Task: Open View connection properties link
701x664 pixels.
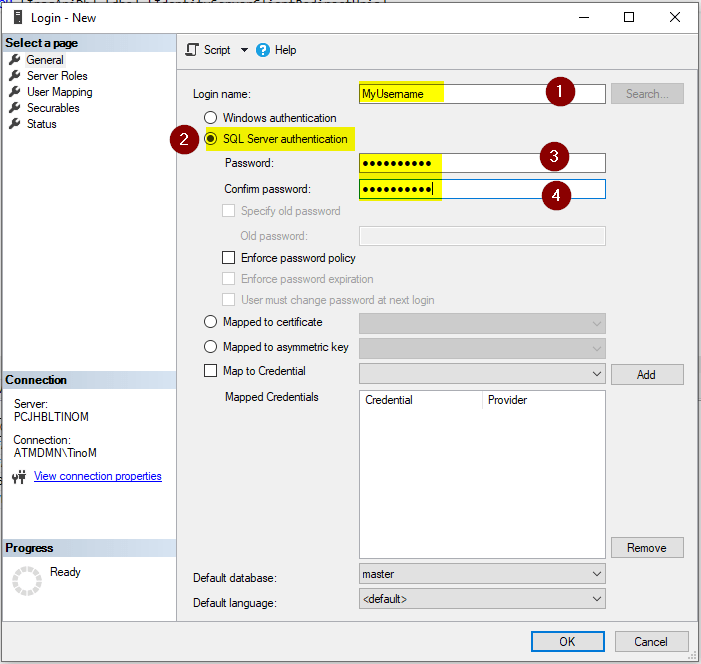Action: click(x=97, y=476)
